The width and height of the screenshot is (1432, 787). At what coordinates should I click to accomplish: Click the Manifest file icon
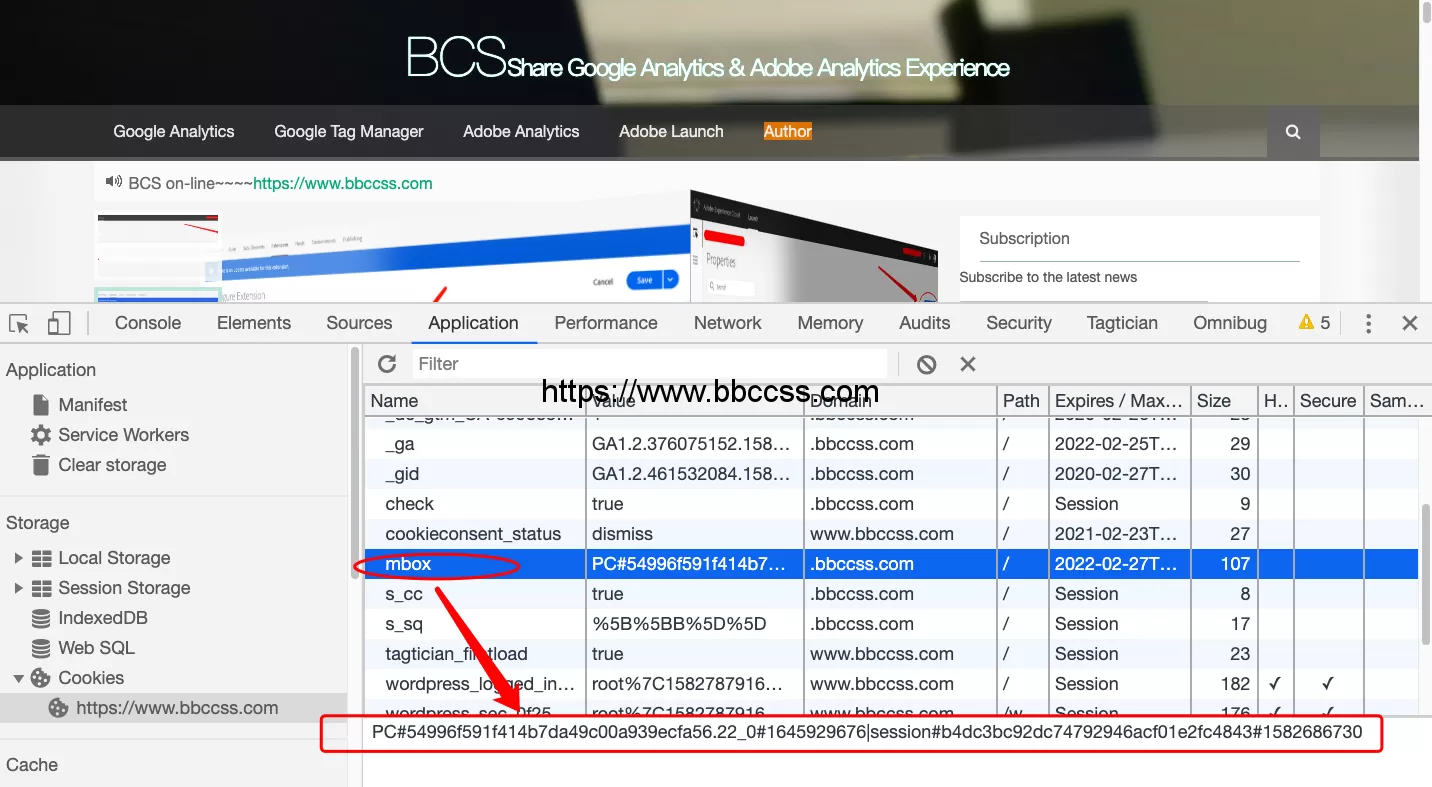tap(41, 405)
